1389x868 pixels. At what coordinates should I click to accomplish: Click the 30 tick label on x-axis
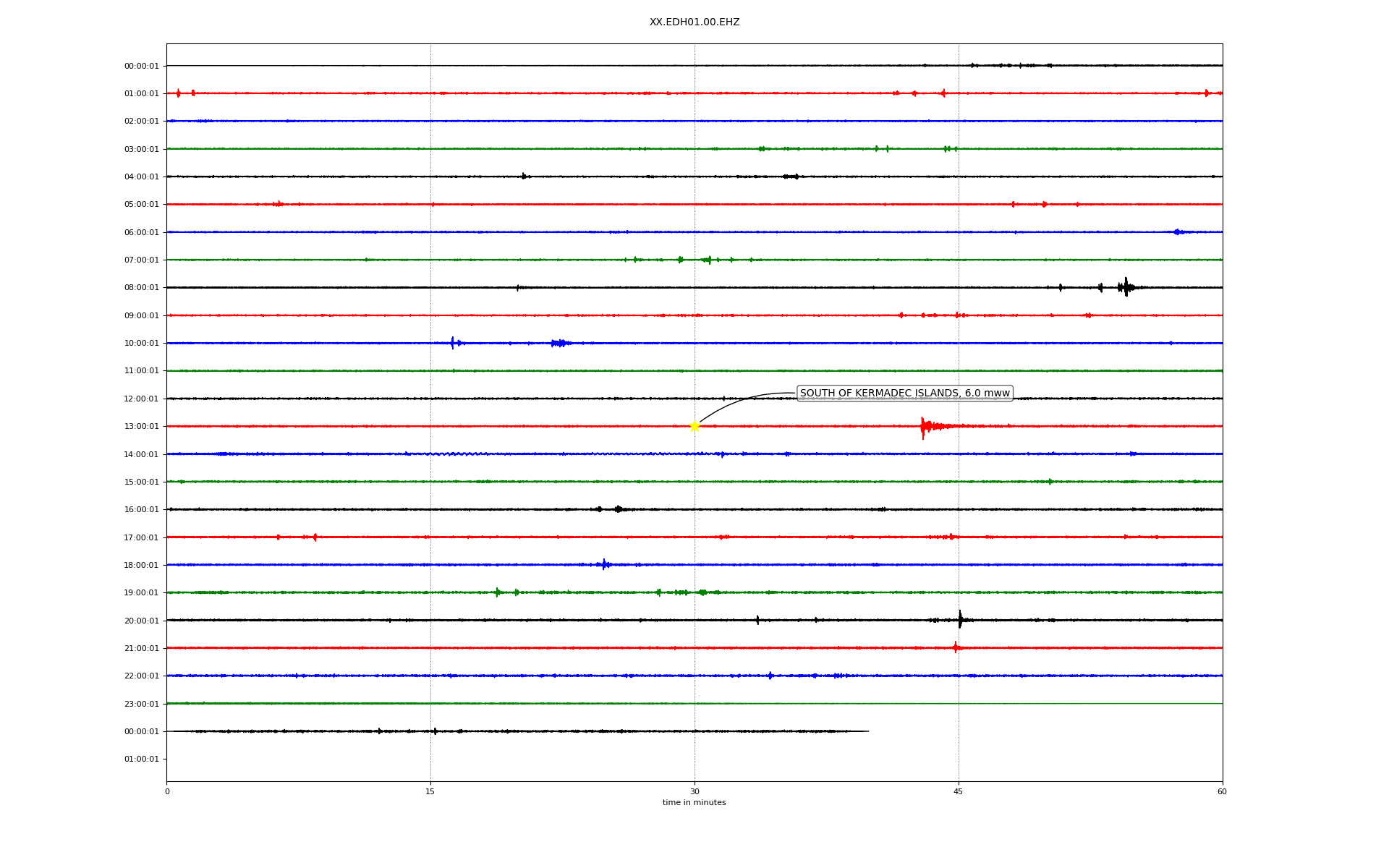click(694, 792)
